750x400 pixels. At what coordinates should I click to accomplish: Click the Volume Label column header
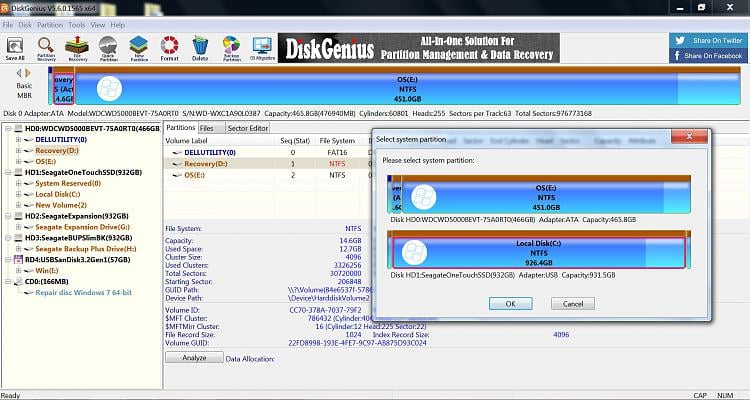[187, 141]
